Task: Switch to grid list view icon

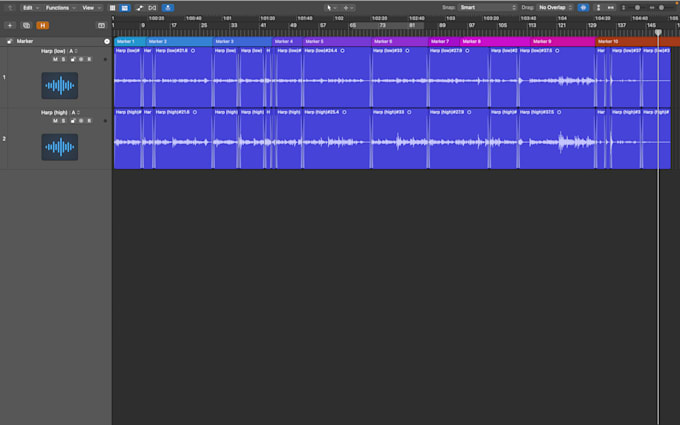Action: (112, 8)
